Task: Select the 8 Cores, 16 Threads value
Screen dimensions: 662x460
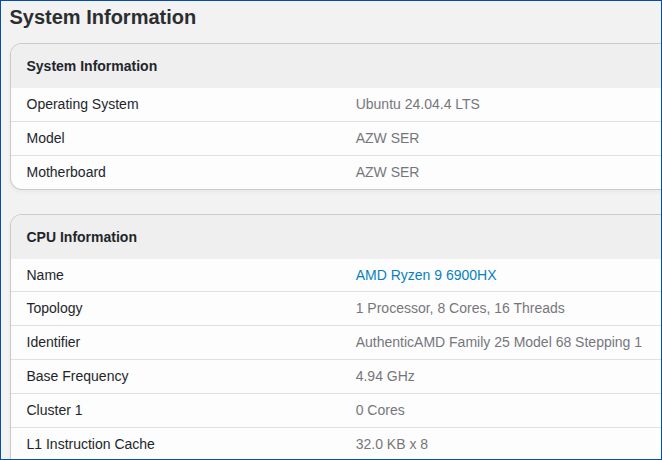Action: pos(460,308)
